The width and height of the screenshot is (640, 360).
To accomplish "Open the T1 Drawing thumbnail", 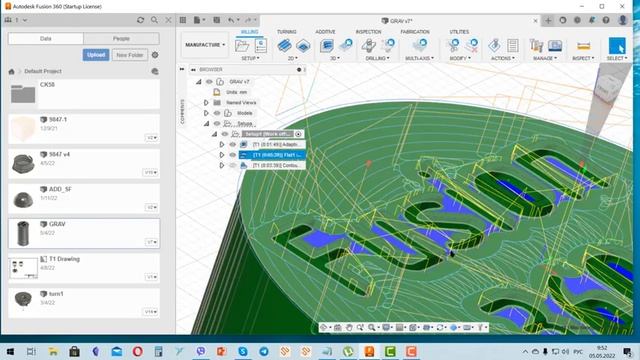I will point(23,268).
